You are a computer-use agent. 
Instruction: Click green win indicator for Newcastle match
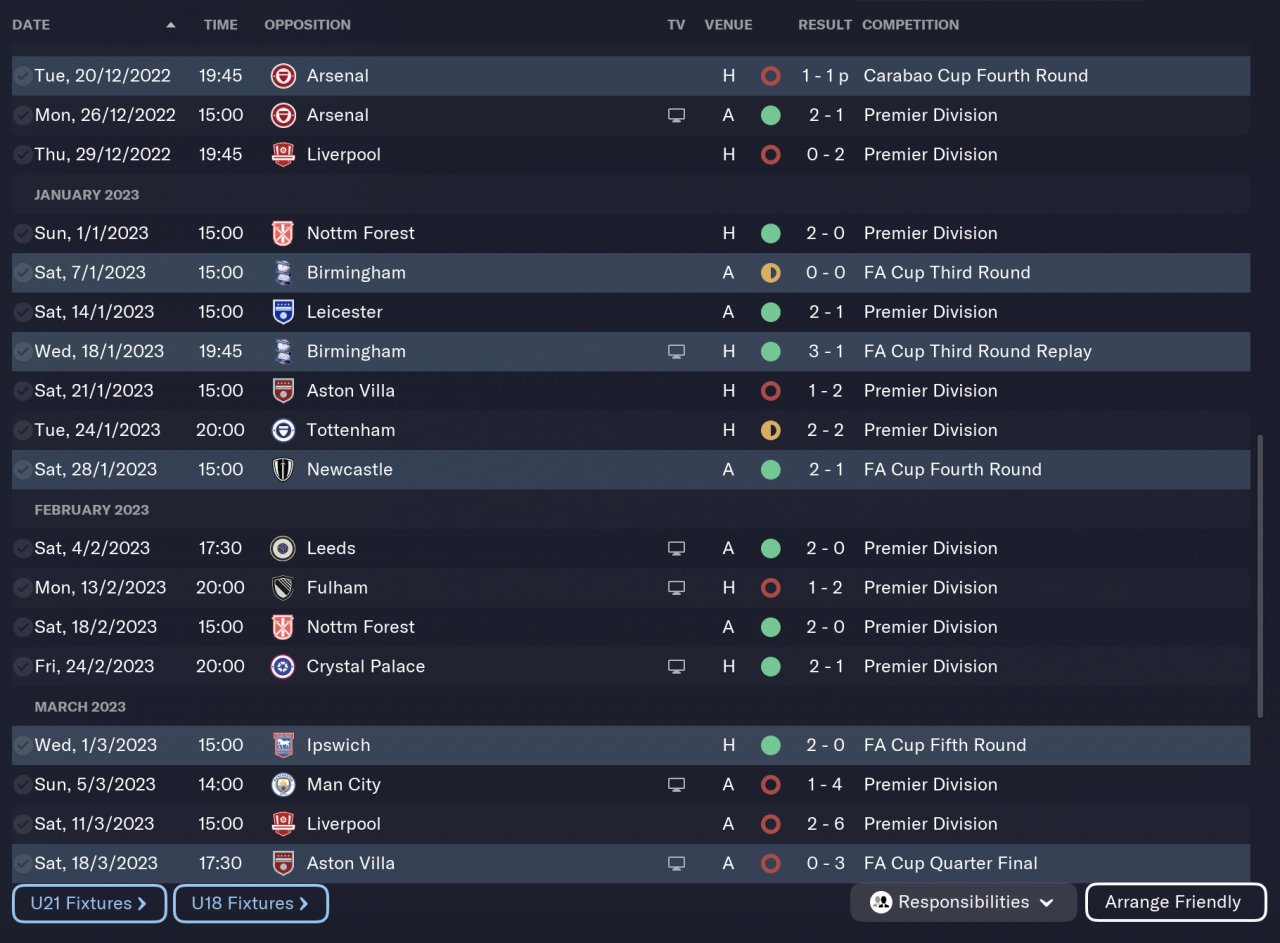pos(770,470)
